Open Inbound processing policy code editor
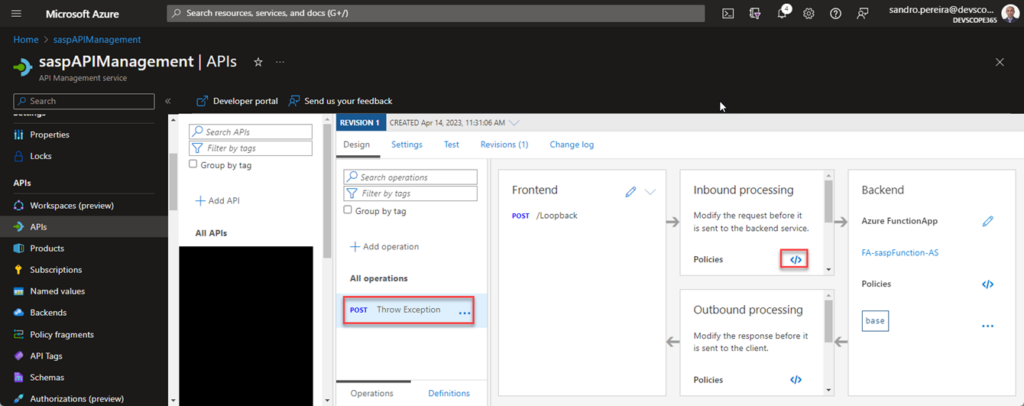Image resolution: width=1024 pixels, height=406 pixels. pos(795,259)
